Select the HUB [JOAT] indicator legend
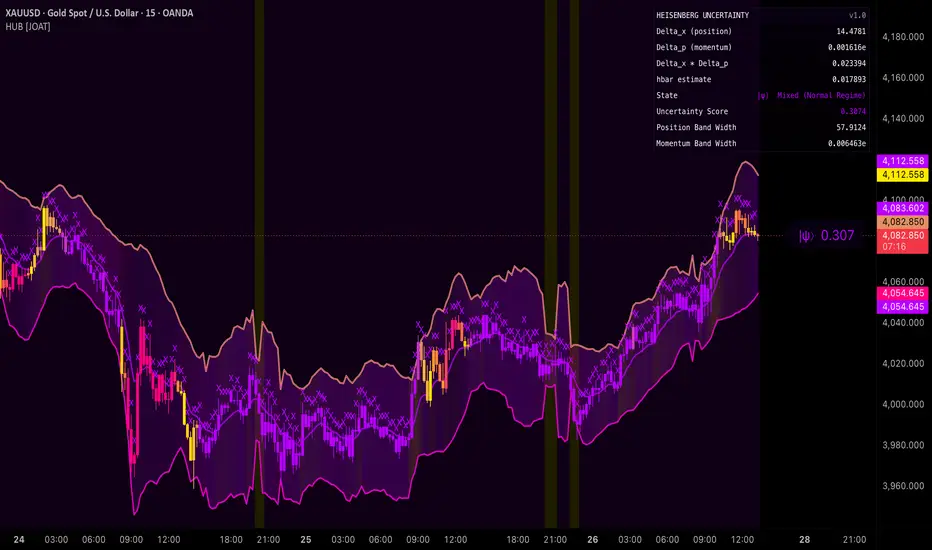Screen dimensions: 932x550 tap(28, 27)
